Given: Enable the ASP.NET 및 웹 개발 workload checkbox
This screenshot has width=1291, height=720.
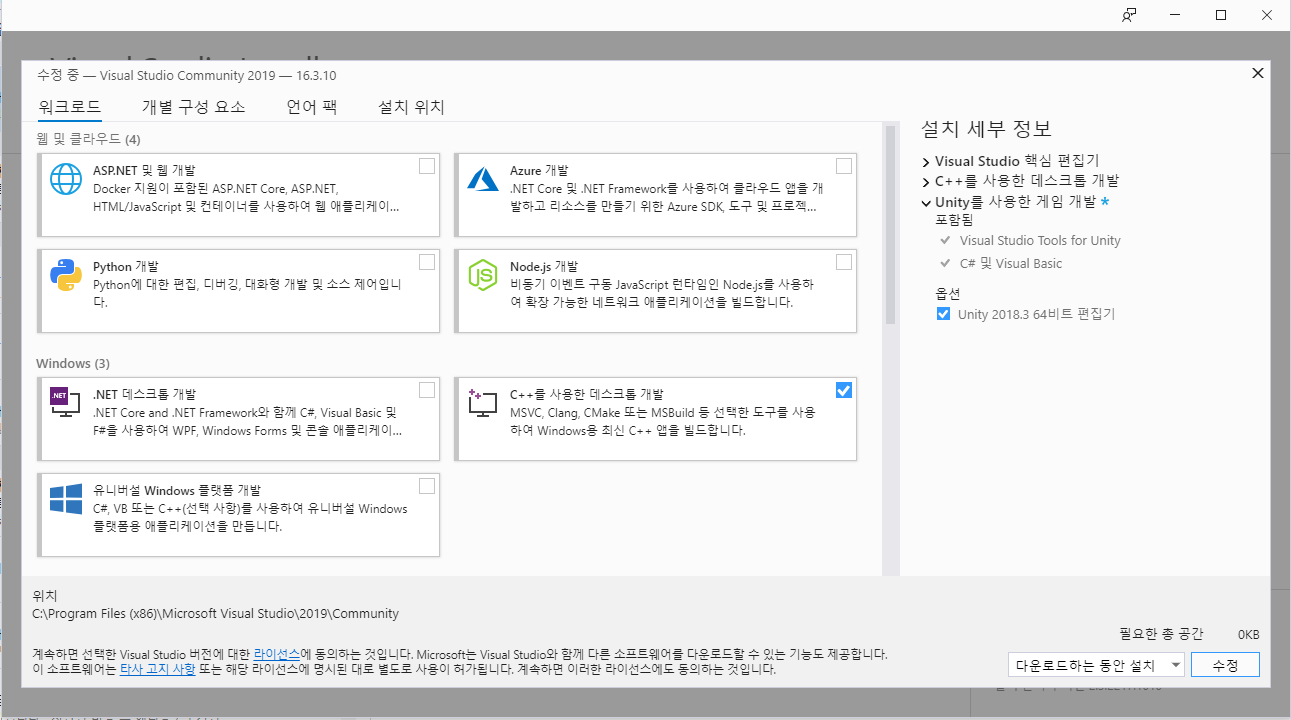Looking at the screenshot, I should click(427, 166).
